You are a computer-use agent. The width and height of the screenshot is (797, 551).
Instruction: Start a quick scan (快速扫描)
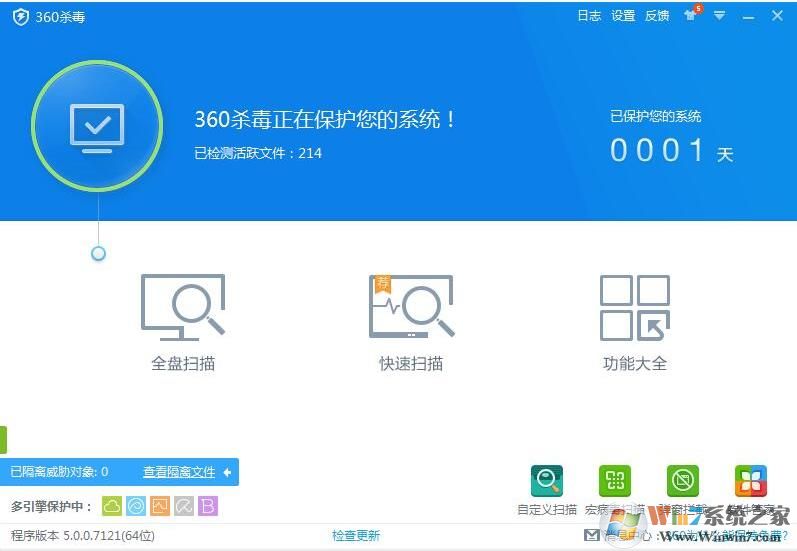[411, 322]
